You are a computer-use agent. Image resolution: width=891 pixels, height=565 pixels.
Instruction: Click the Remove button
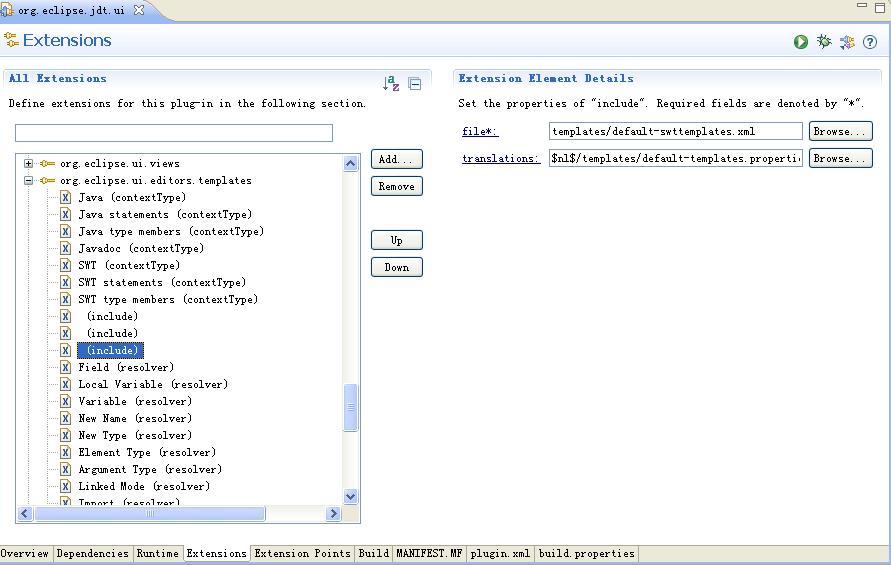tap(397, 186)
